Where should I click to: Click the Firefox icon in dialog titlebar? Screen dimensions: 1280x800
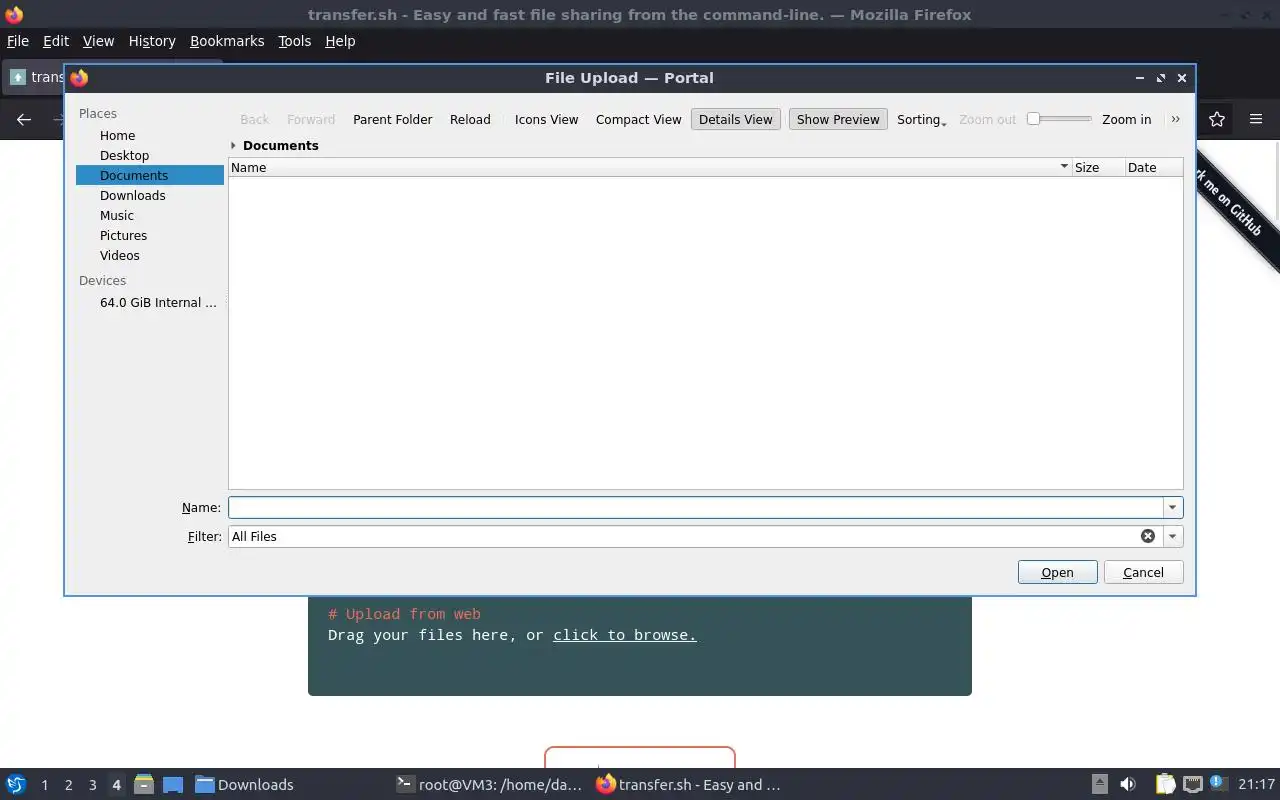pyautogui.click(x=79, y=77)
